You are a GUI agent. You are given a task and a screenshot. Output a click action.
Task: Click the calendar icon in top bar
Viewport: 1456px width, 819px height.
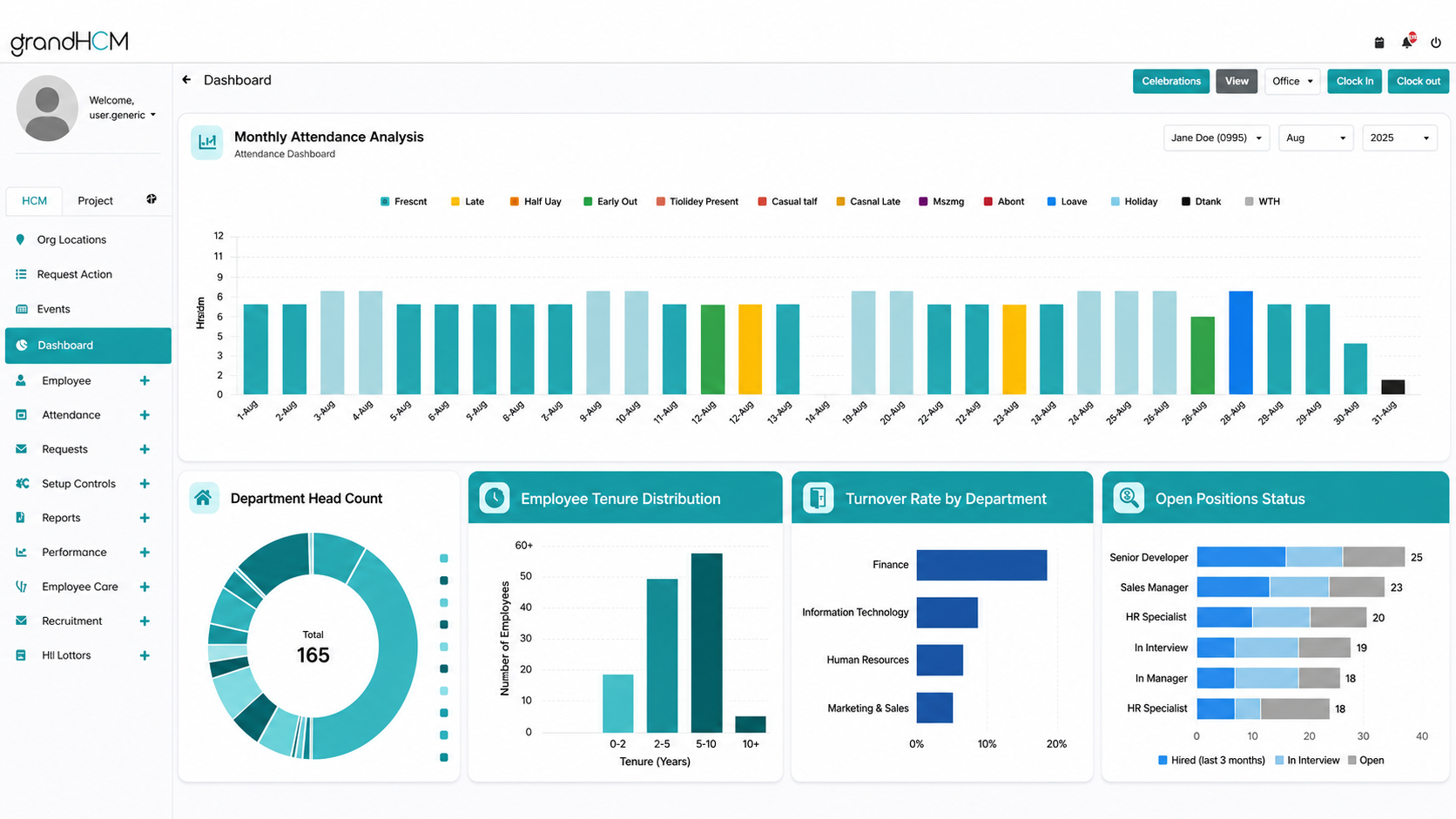click(x=1379, y=42)
